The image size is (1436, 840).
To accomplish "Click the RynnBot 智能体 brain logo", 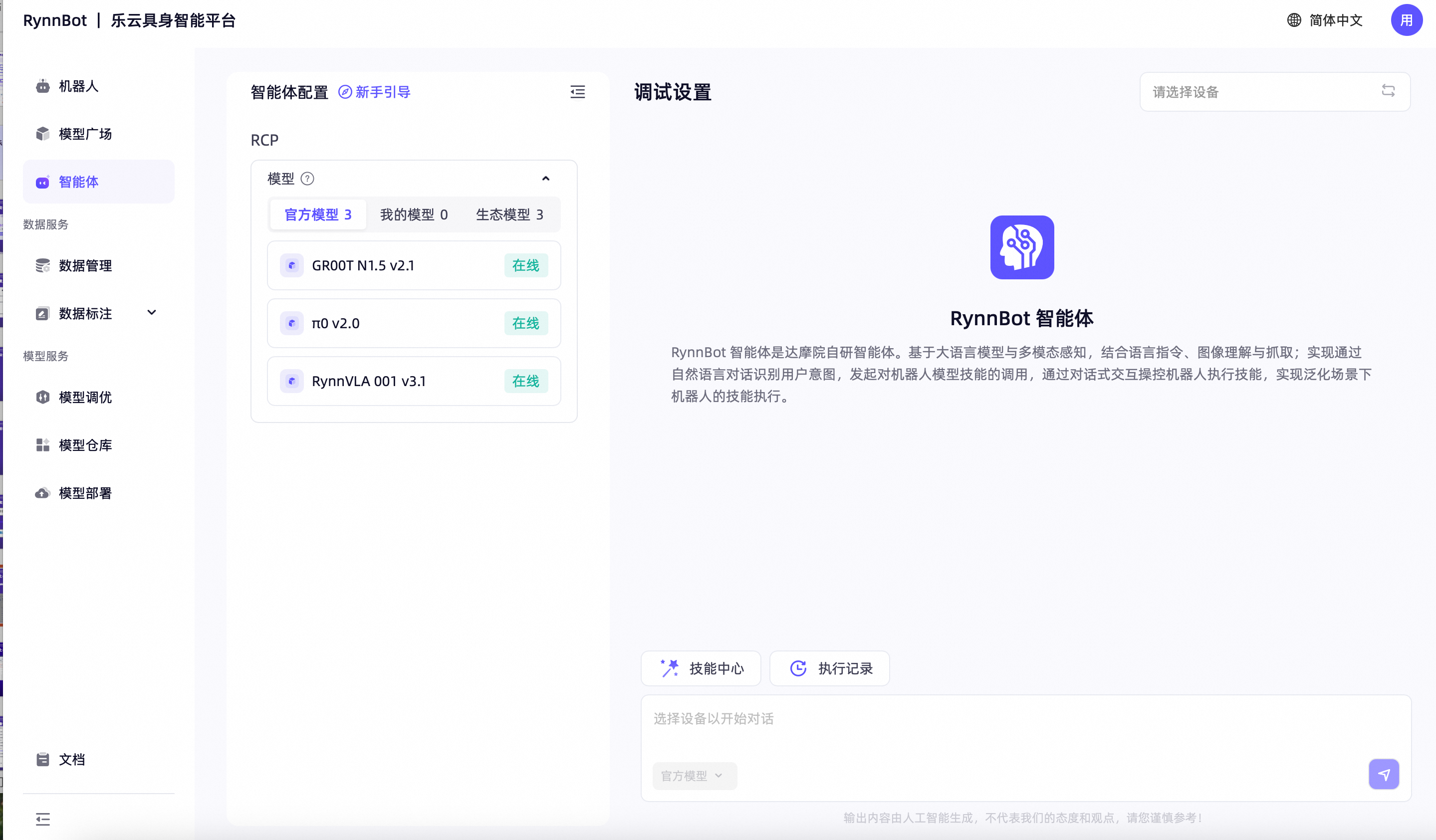I will coord(1022,247).
